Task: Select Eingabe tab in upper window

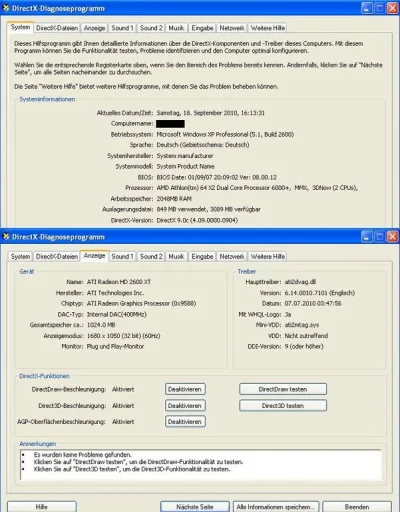Action: [x=202, y=28]
